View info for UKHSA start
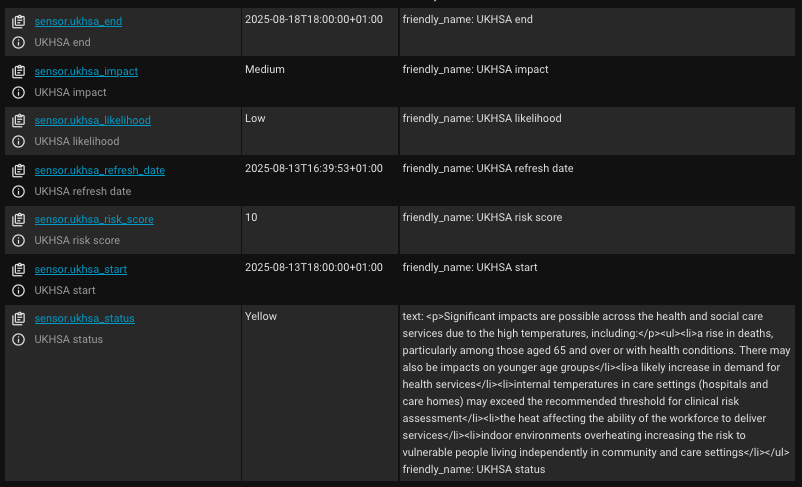The image size is (802, 487). click(x=18, y=290)
